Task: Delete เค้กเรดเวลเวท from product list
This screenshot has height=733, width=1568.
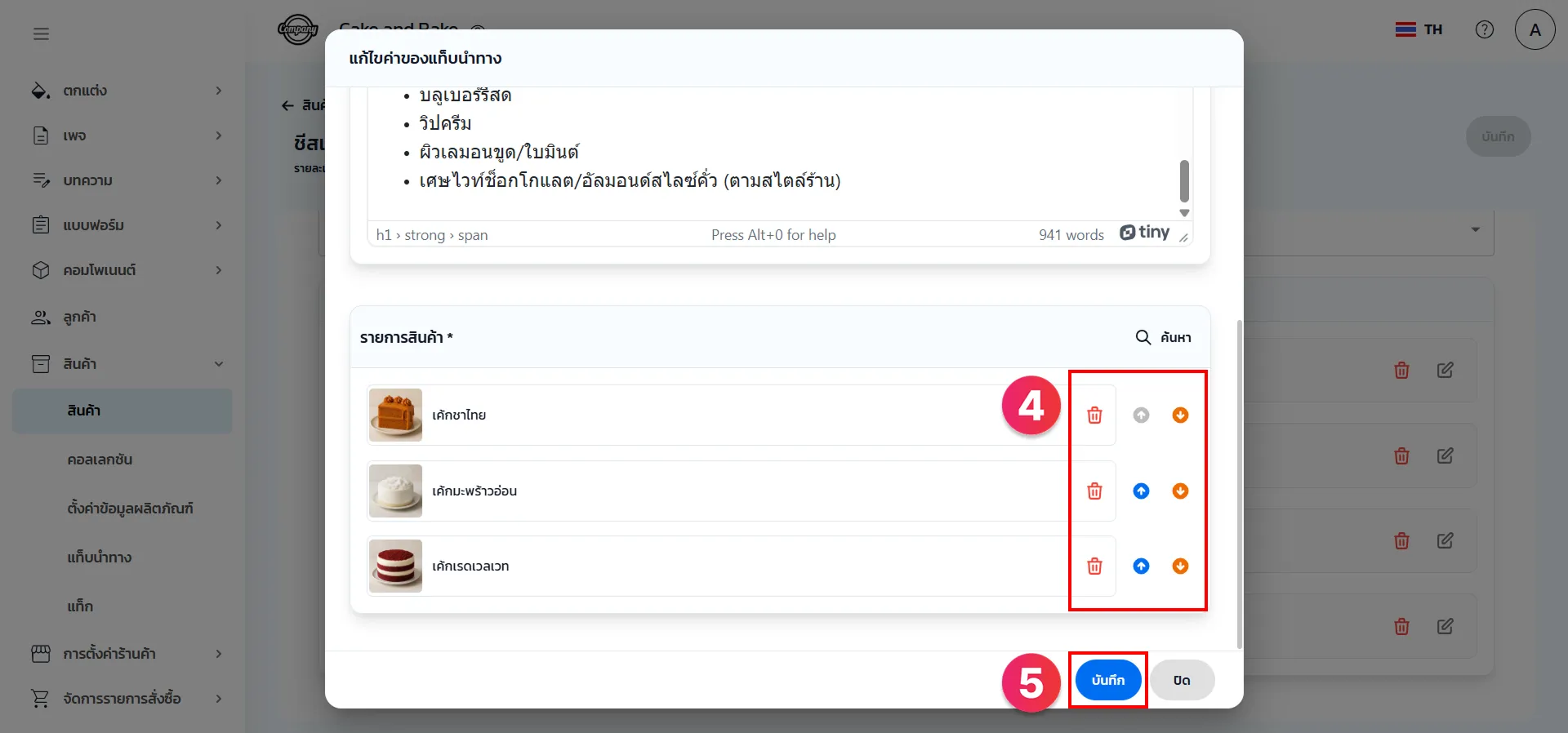Action: click(1094, 566)
